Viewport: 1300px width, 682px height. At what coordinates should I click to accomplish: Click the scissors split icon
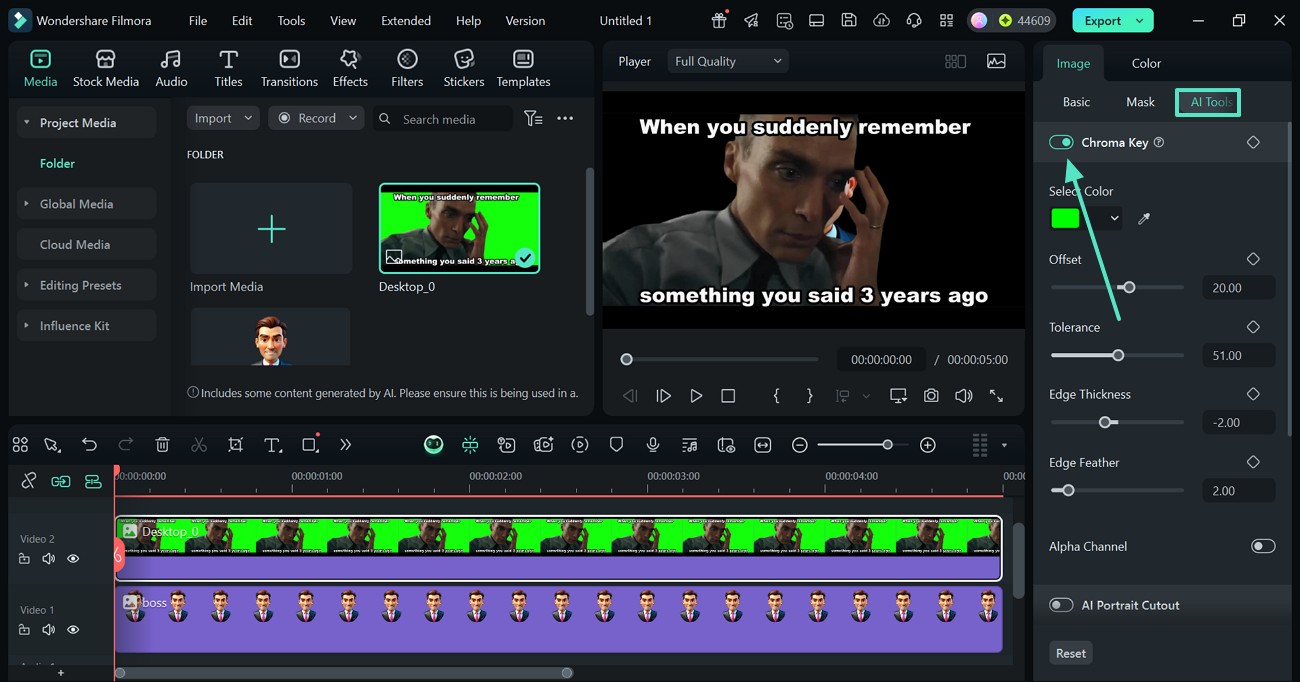[199, 445]
